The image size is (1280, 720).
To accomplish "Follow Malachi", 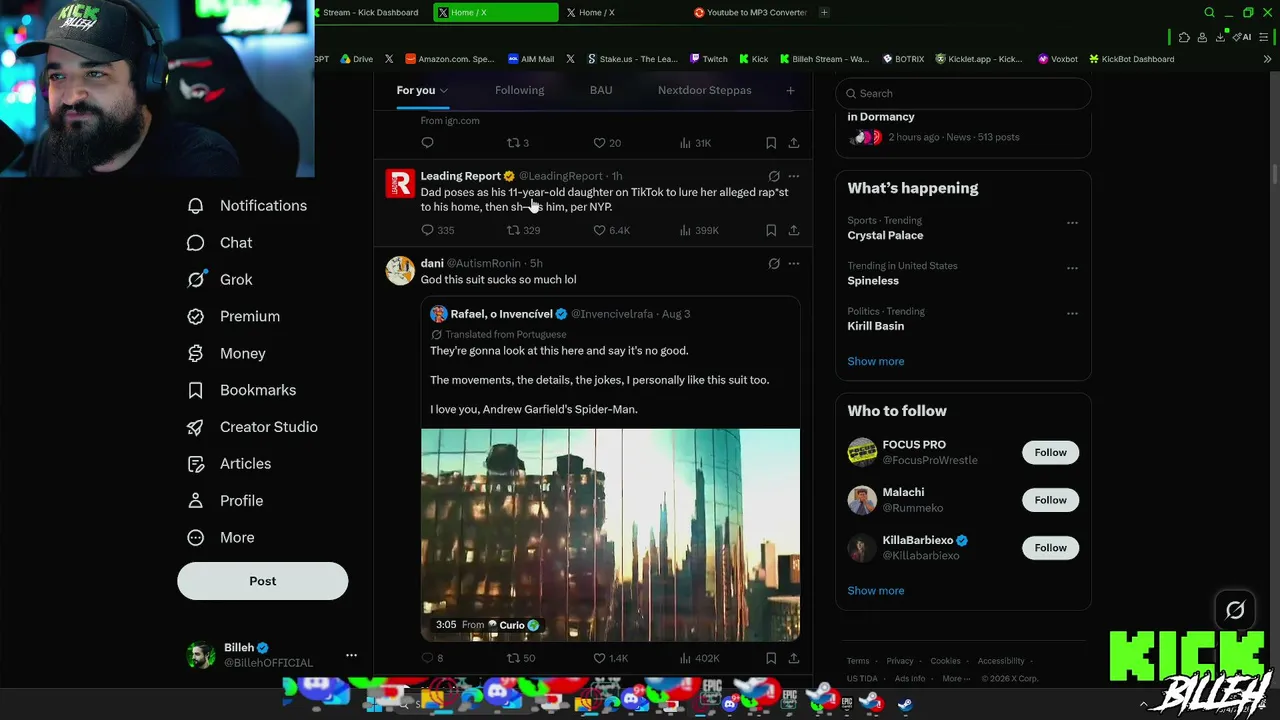I will click(x=1050, y=500).
